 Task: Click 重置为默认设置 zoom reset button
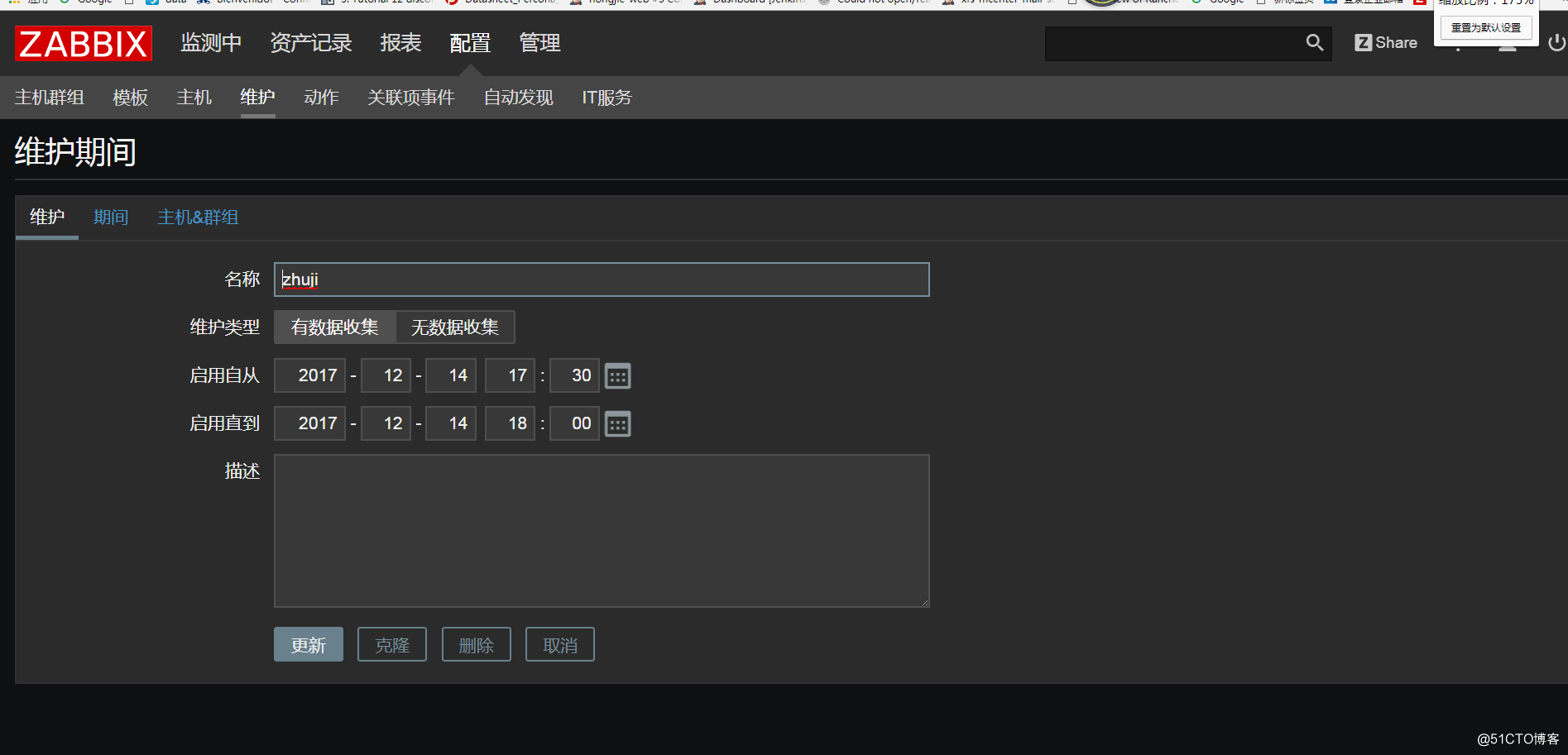tap(1486, 27)
